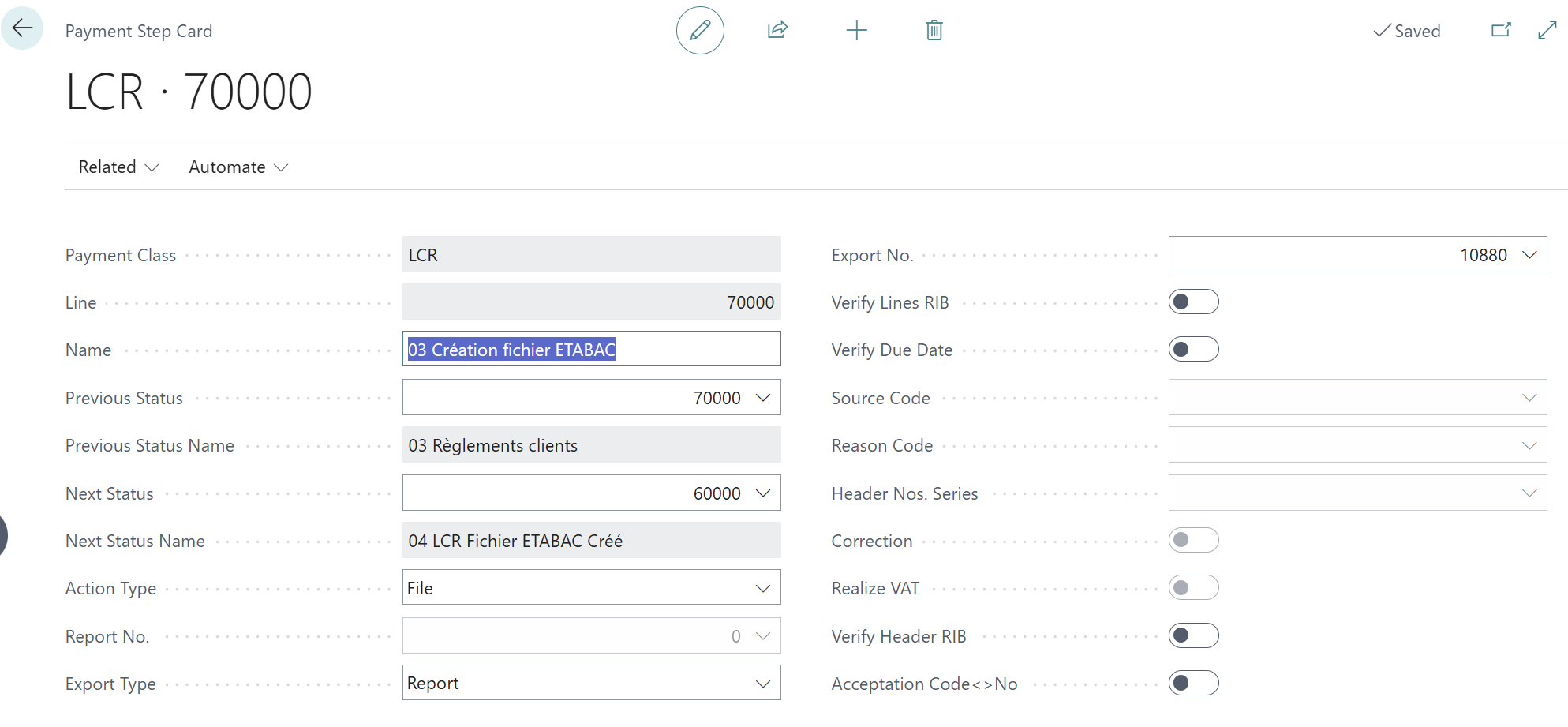This screenshot has height=727, width=1568.
Task: Open the Automate menu
Action: coord(236,167)
